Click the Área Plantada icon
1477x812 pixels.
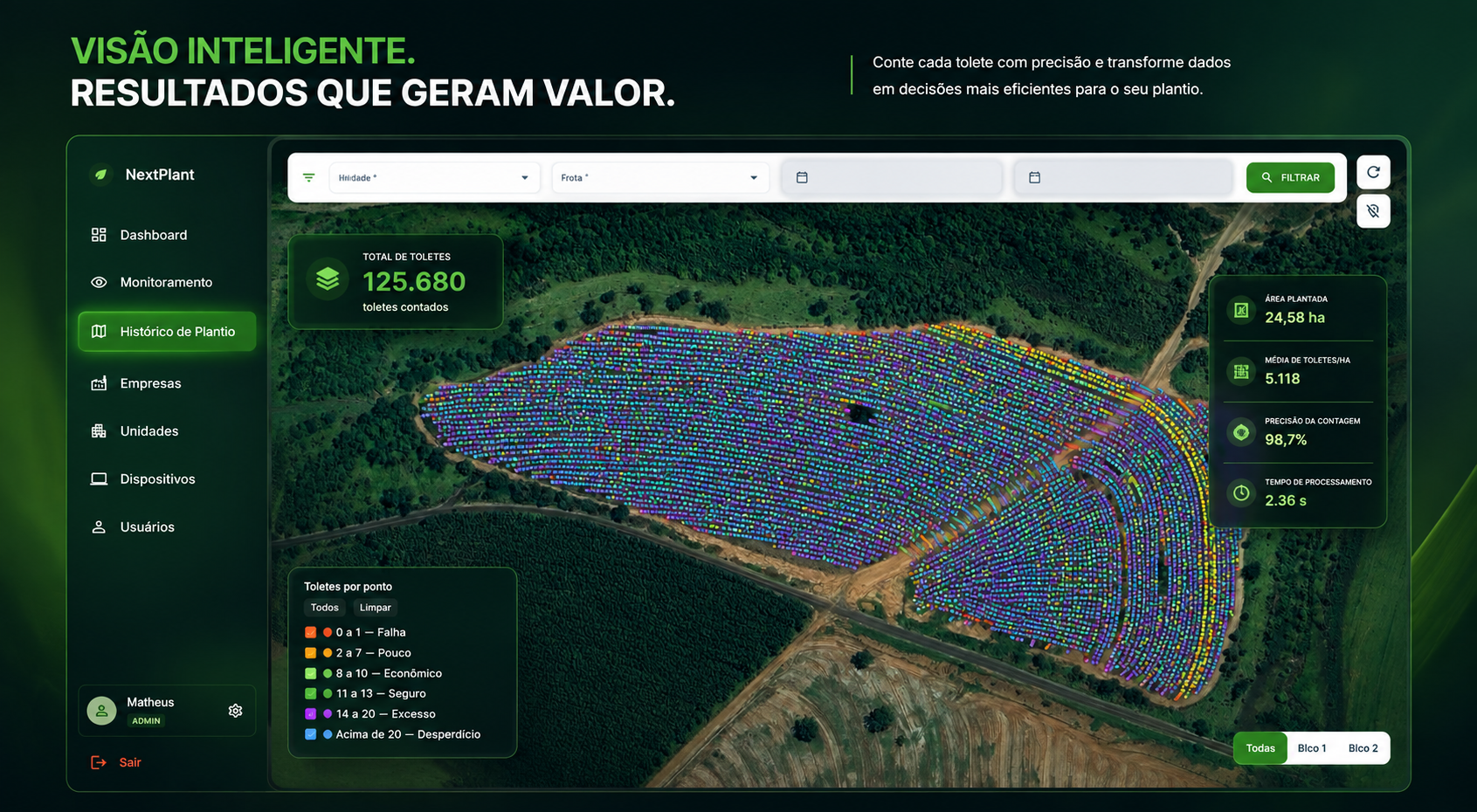click(1241, 310)
